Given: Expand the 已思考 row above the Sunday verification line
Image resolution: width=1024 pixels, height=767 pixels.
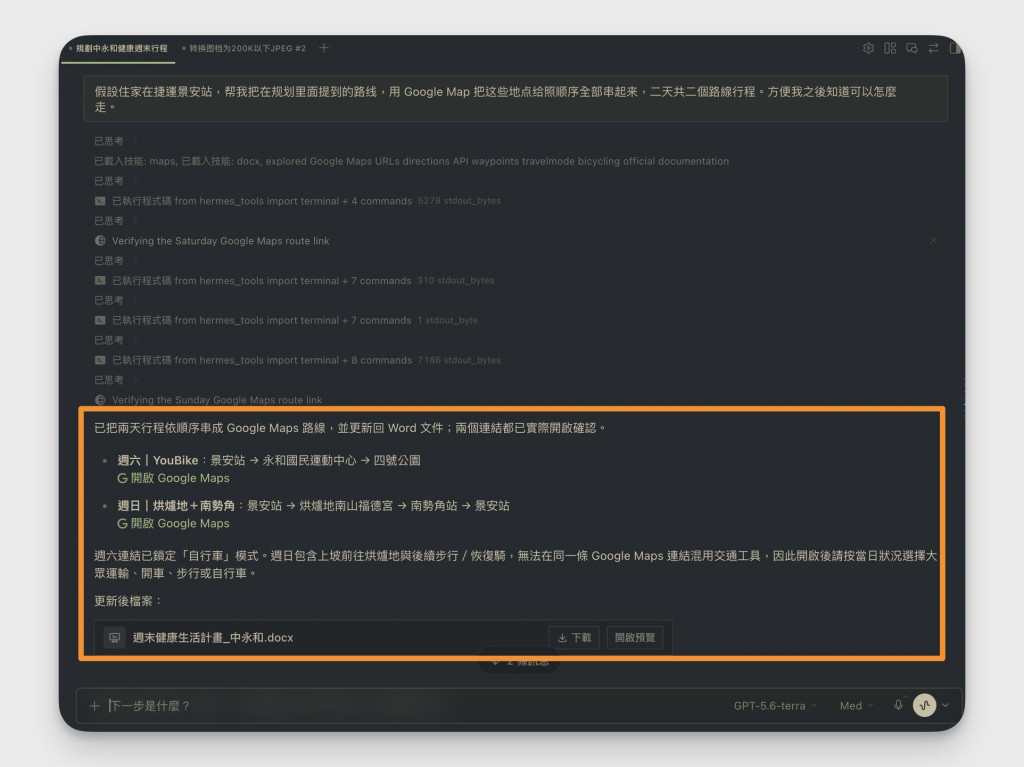Looking at the screenshot, I should click(115, 380).
